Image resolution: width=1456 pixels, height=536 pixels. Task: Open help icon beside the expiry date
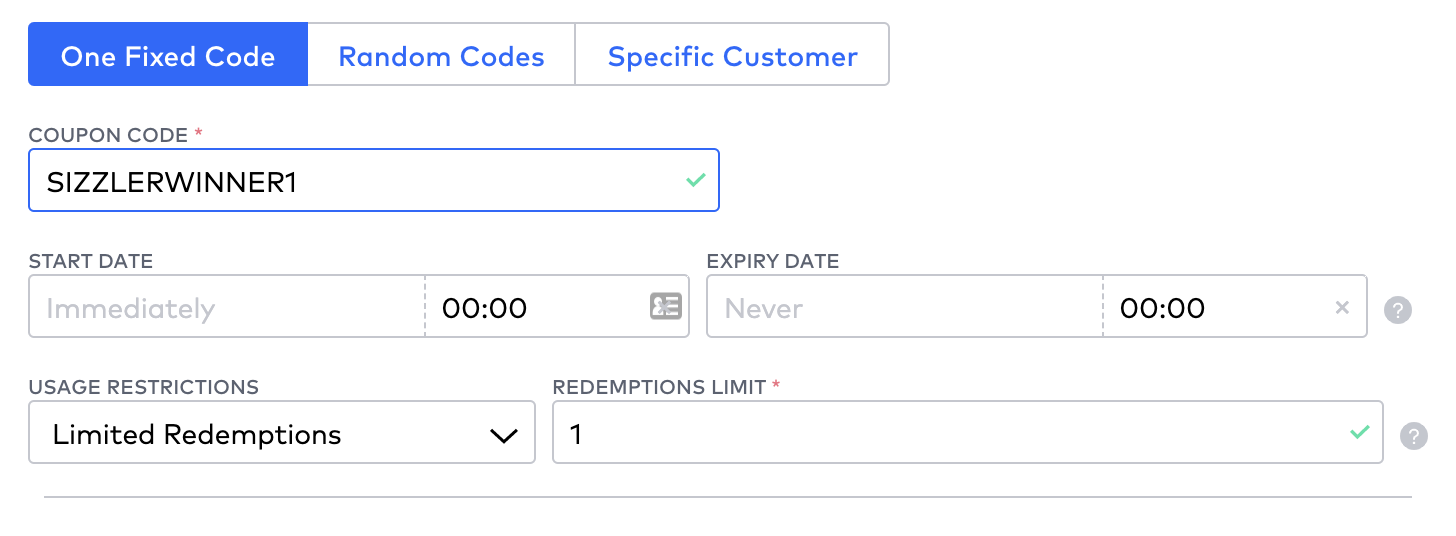click(1397, 310)
